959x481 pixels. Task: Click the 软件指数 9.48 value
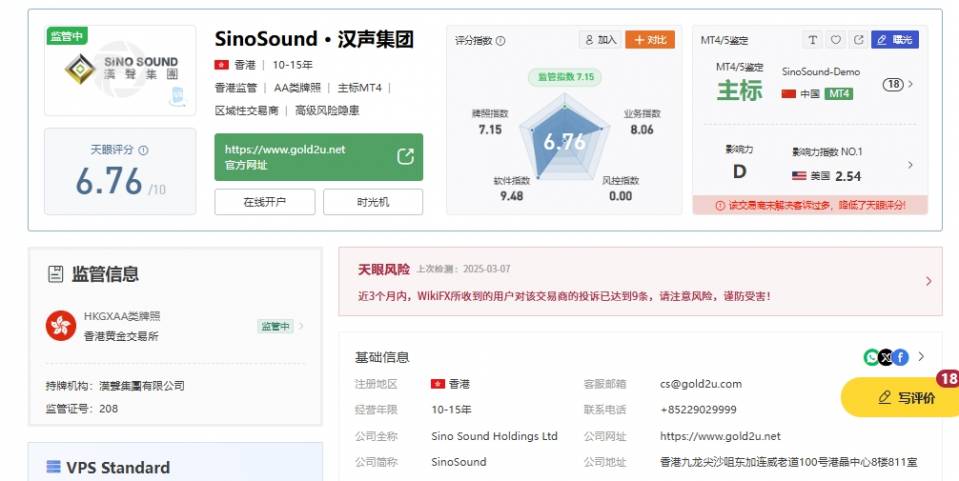[x=511, y=196]
